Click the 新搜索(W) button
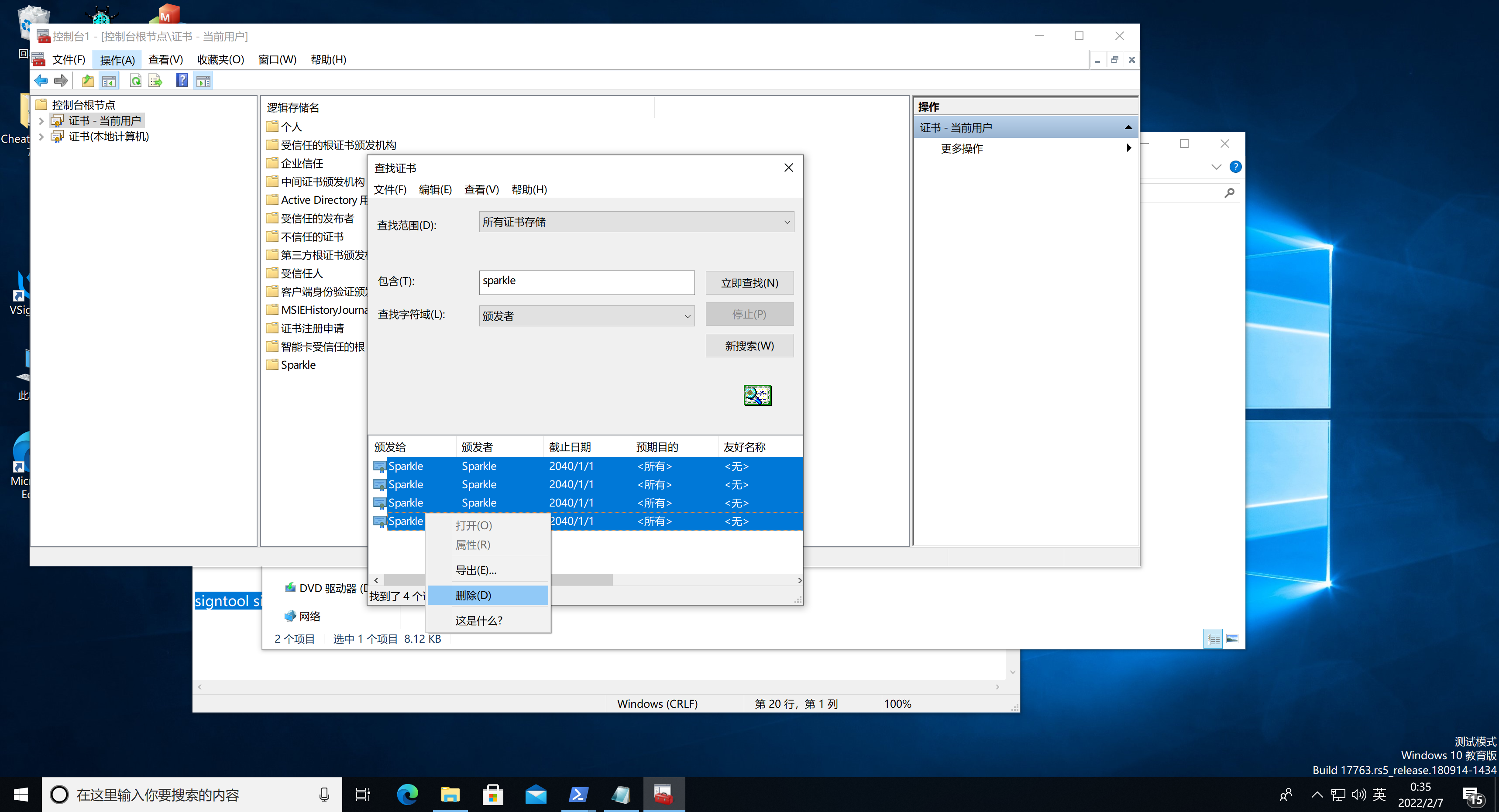Viewport: 1499px width, 812px height. (749, 346)
